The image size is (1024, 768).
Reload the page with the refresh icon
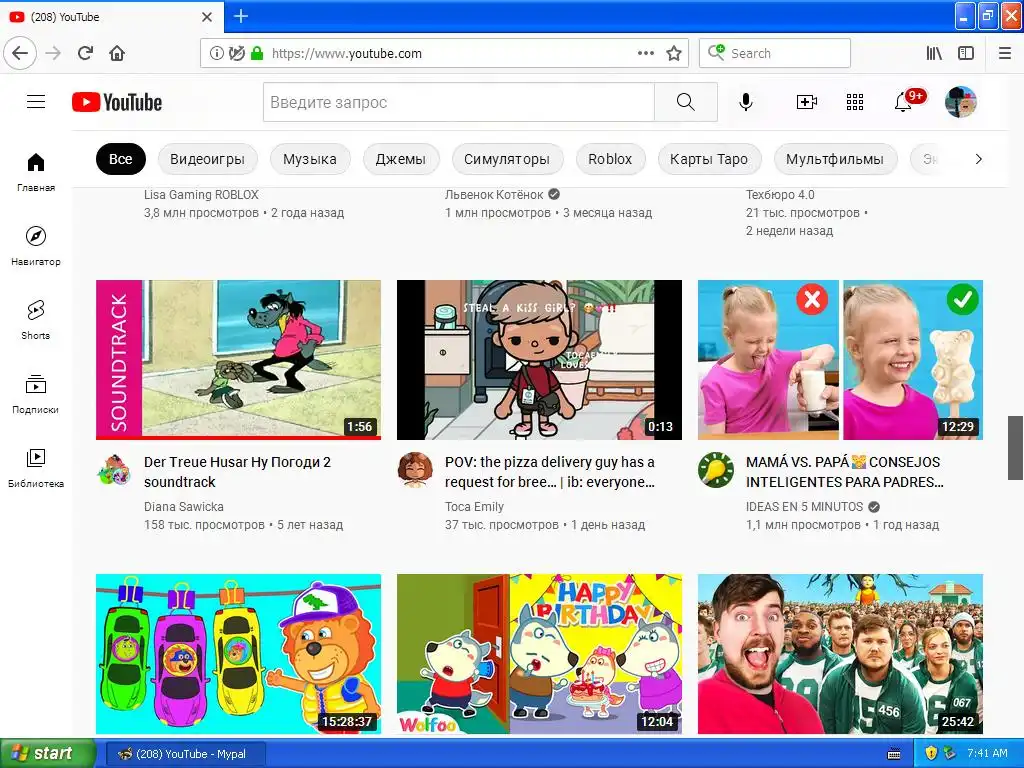tap(86, 53)
